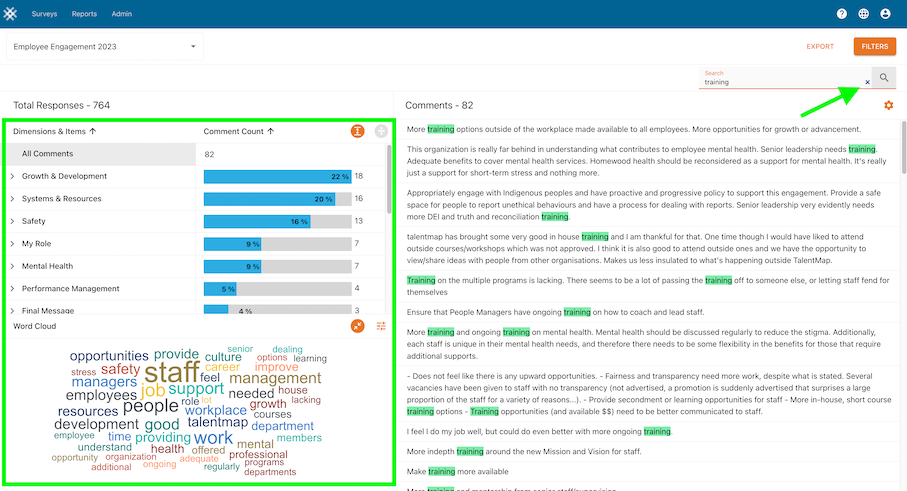Open the help question mark icon
The image size is (907, 491).
coord(842,13)
